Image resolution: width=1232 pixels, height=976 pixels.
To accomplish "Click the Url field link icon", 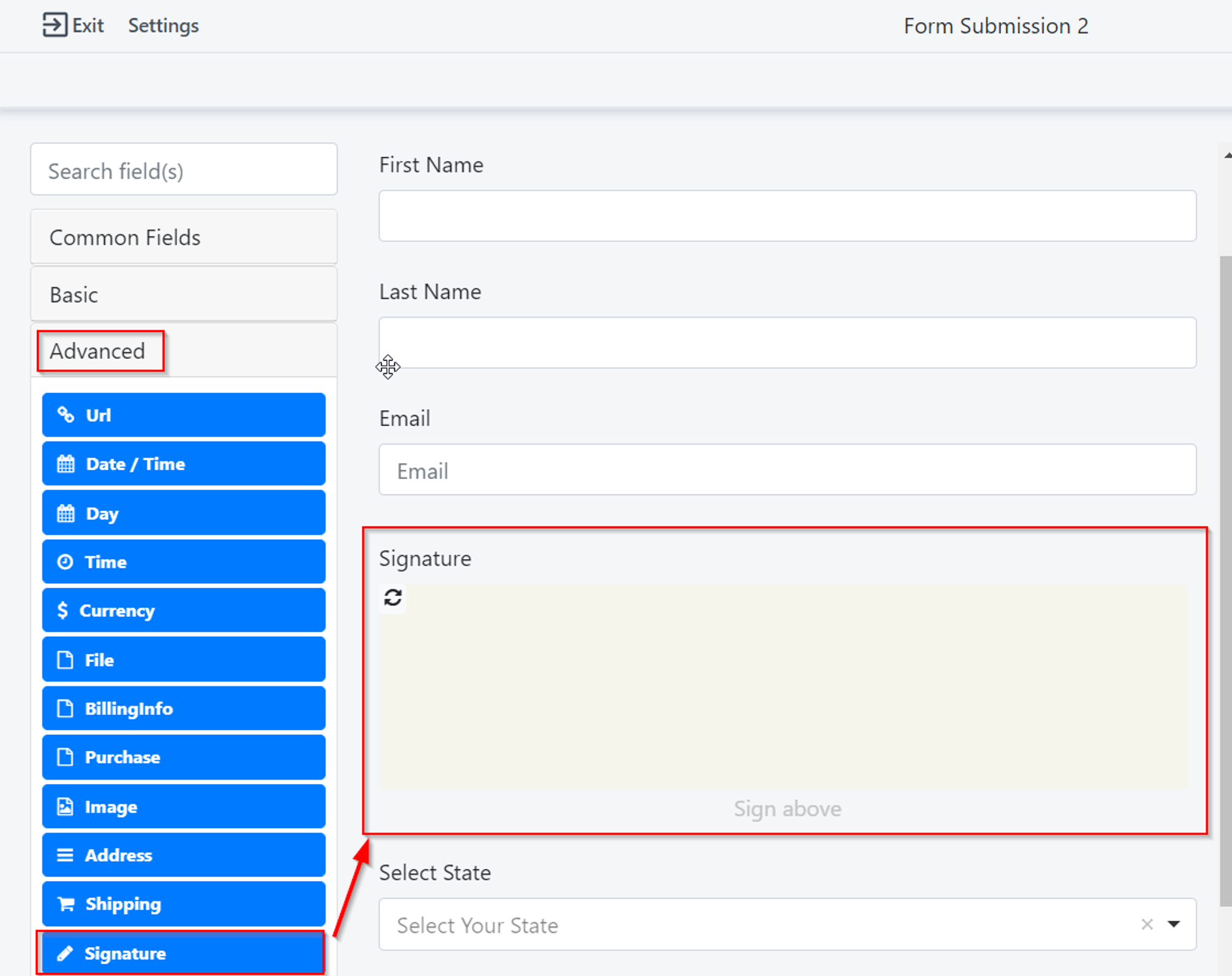I will [65, 415].
